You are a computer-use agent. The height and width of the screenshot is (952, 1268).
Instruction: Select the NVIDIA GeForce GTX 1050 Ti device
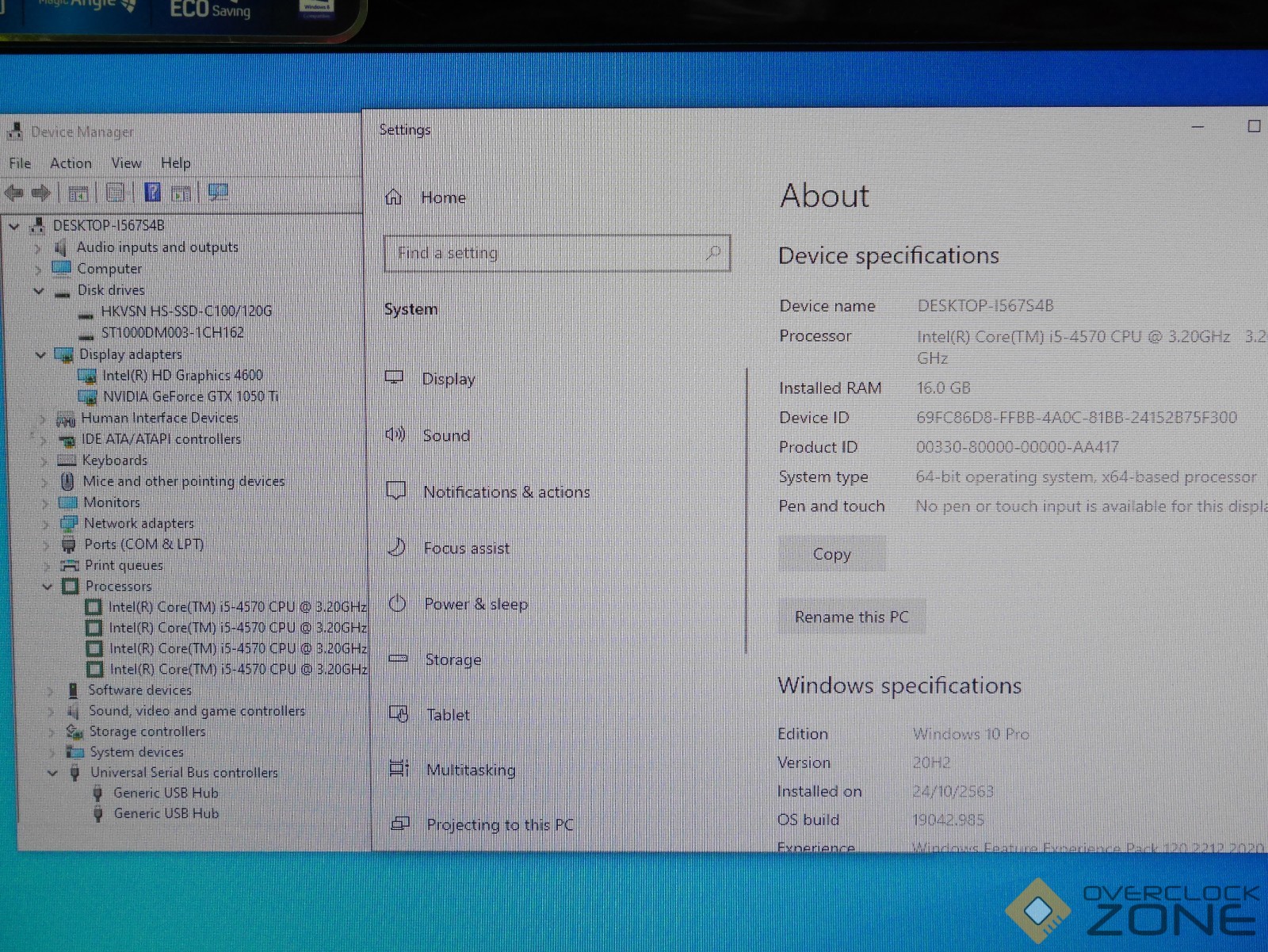[190, 396]
